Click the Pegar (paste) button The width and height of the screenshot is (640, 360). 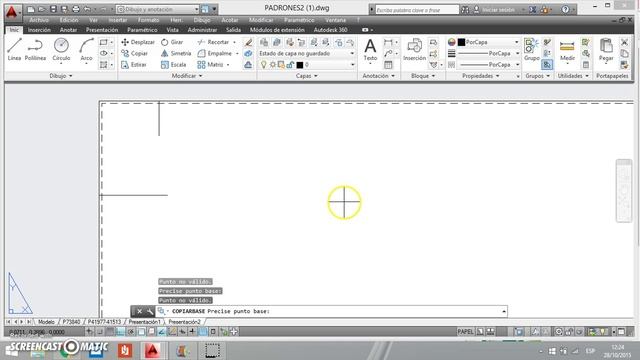pos(606,49)
